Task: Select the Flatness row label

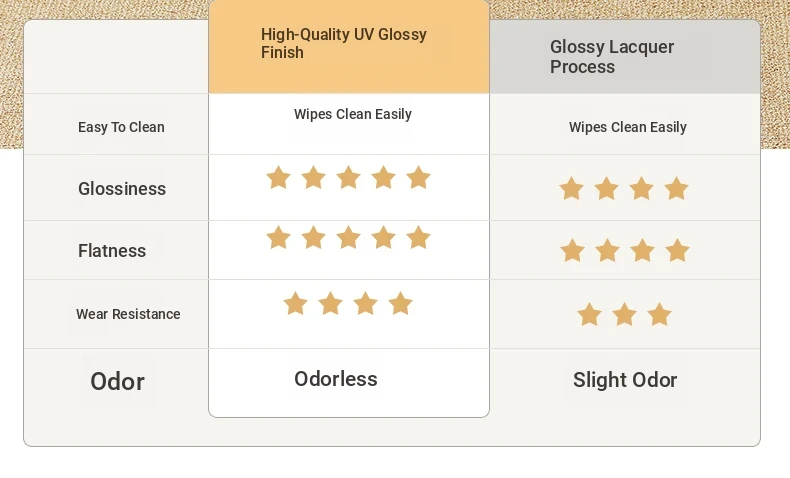Action: point(112,250)
